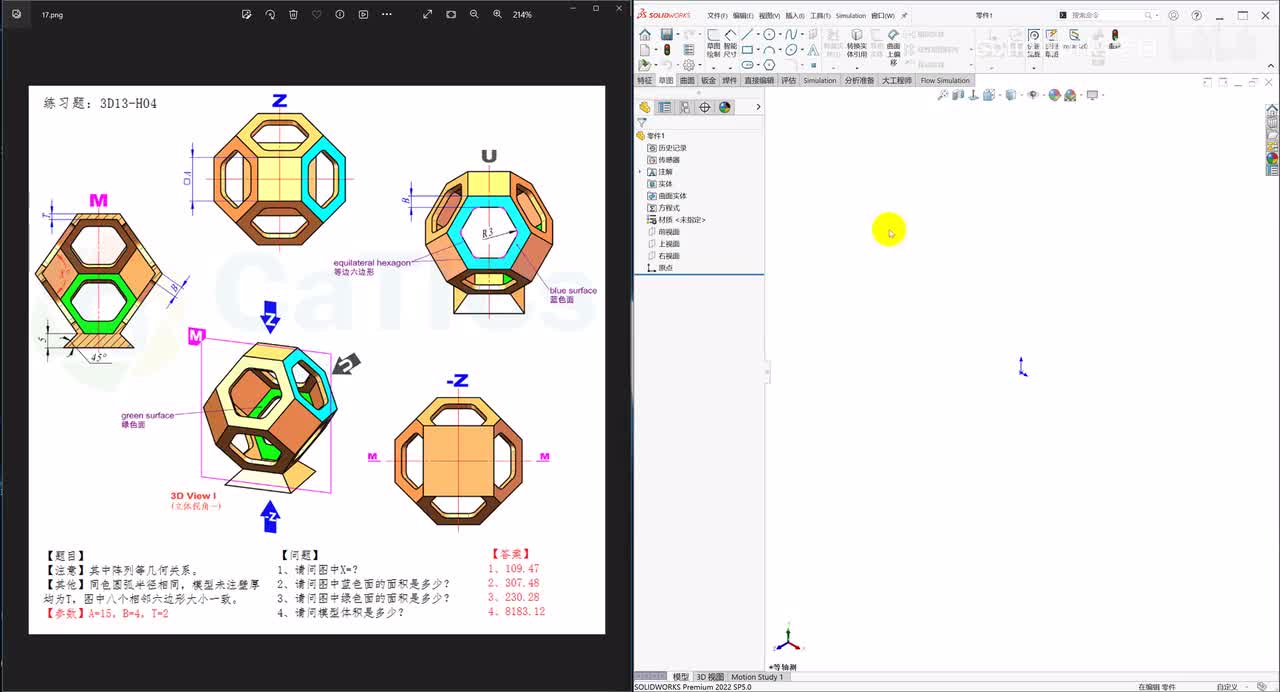
Task: Click the 214% zoom level value
Action: (x=522, y=15)
